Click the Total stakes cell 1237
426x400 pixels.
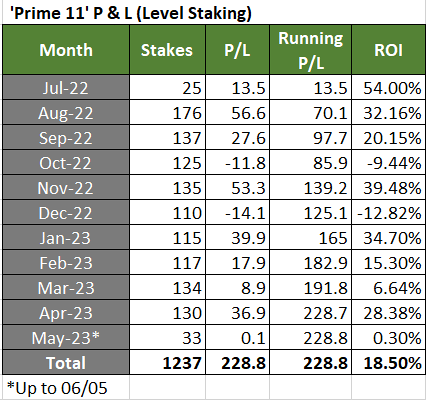pos(167,362)
